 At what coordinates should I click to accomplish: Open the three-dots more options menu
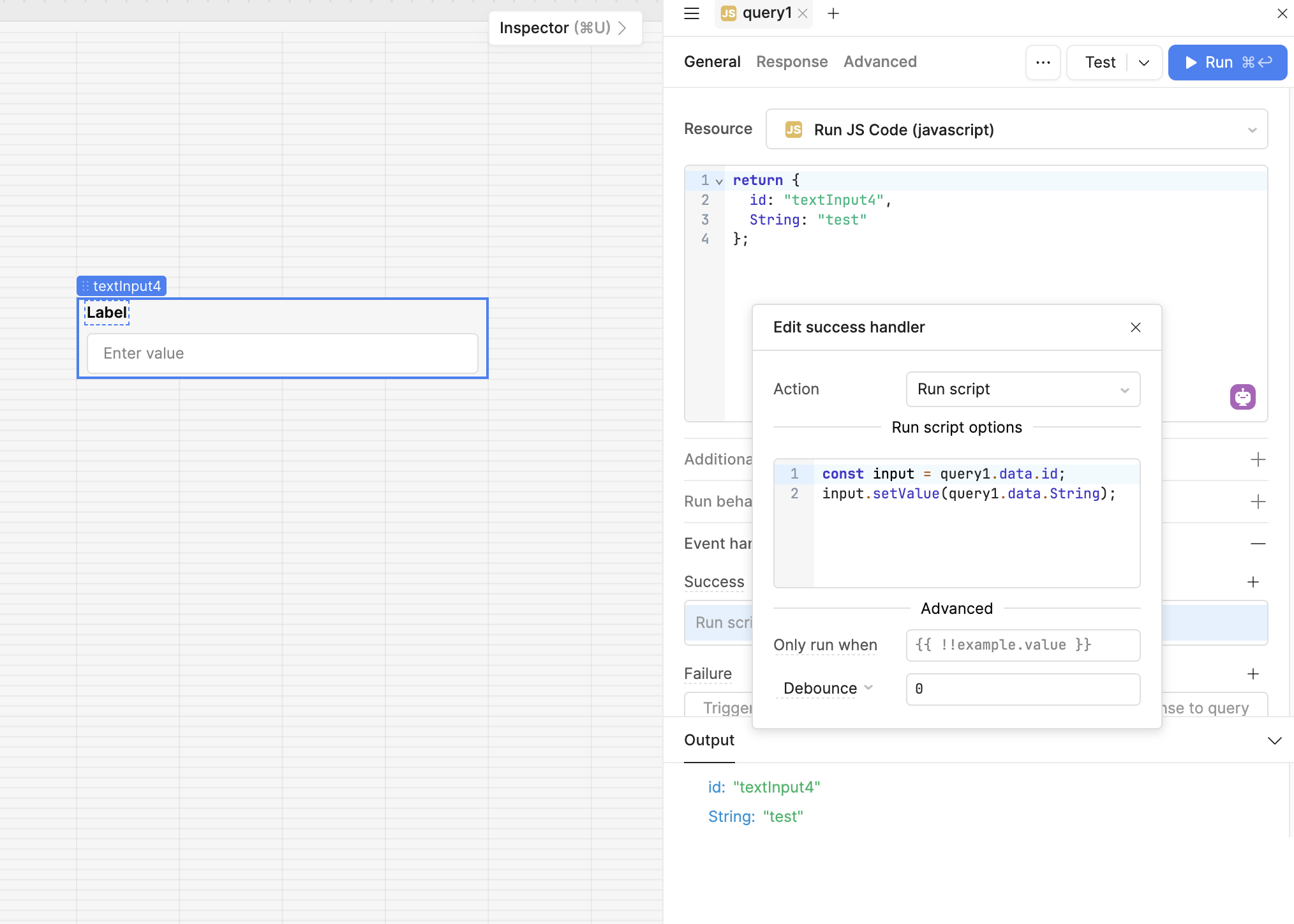pyautogui.click(x=1043, y=63)
